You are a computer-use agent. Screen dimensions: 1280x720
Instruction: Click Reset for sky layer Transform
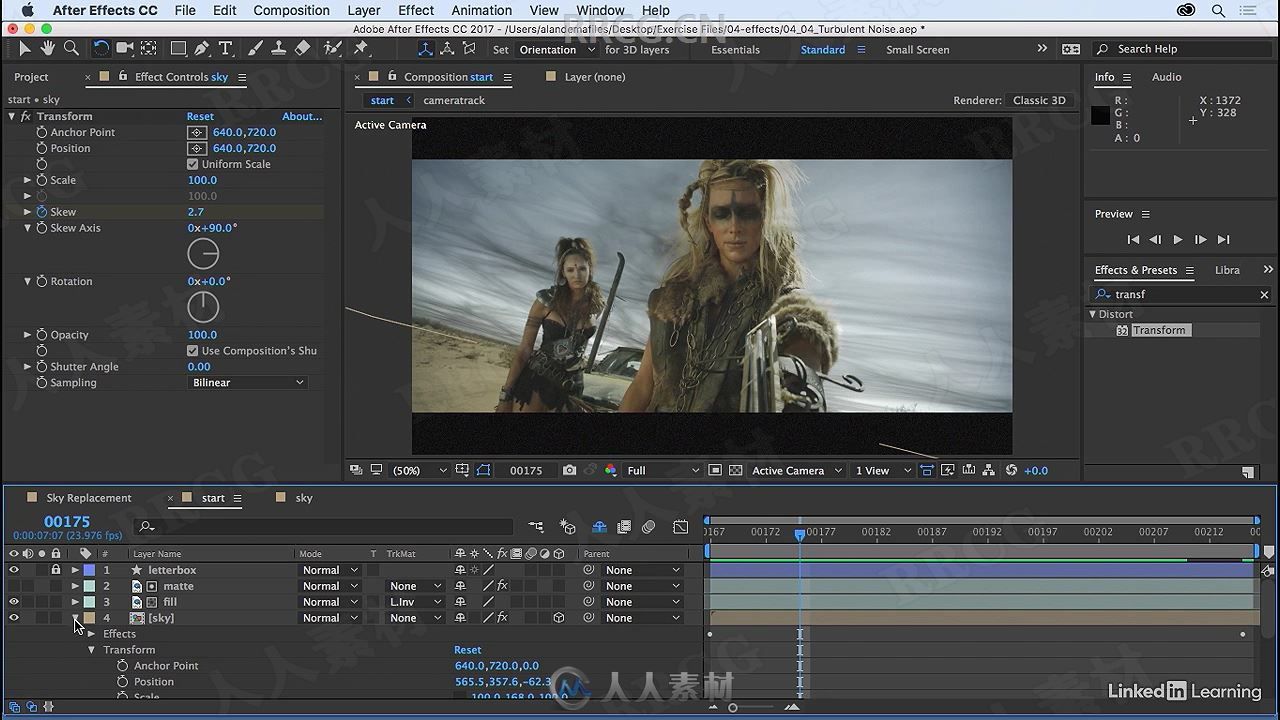click(467, 650)
